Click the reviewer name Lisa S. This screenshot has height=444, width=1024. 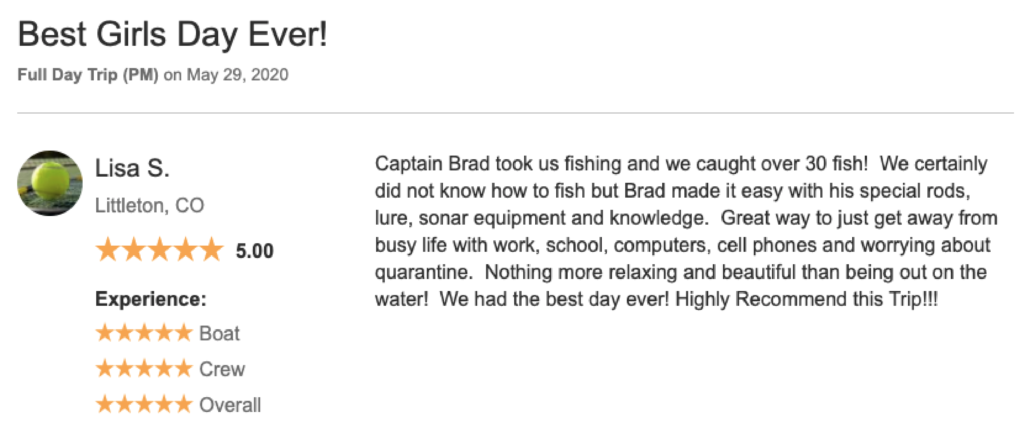[133, 168]
